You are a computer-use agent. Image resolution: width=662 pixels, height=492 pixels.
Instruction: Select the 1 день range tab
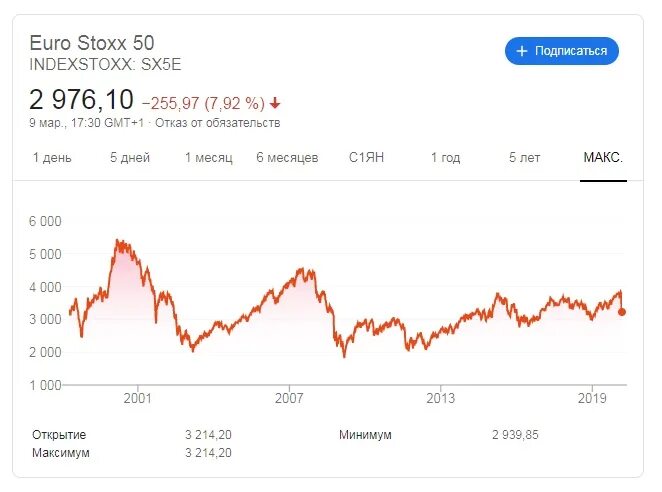coord(52,158)
